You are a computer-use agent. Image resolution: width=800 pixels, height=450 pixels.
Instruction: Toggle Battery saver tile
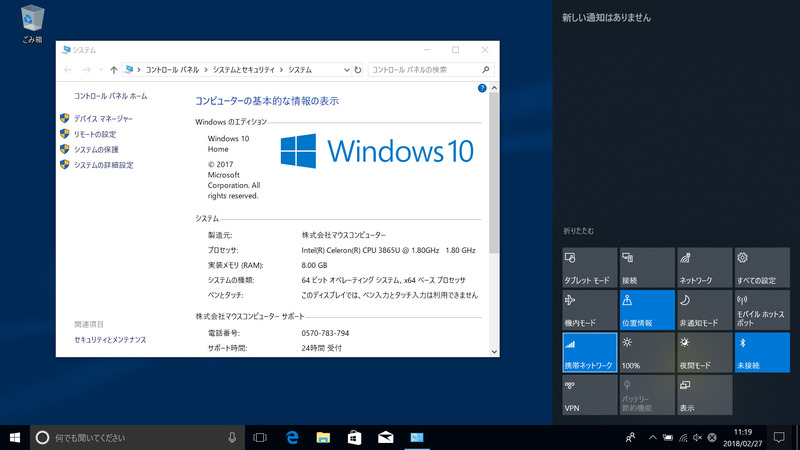647,395
